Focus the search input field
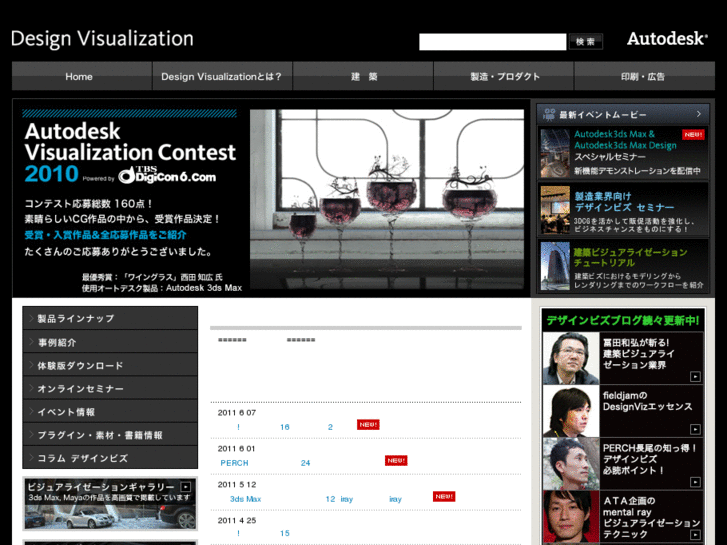727x545 pixels. [x=492, y=42]
